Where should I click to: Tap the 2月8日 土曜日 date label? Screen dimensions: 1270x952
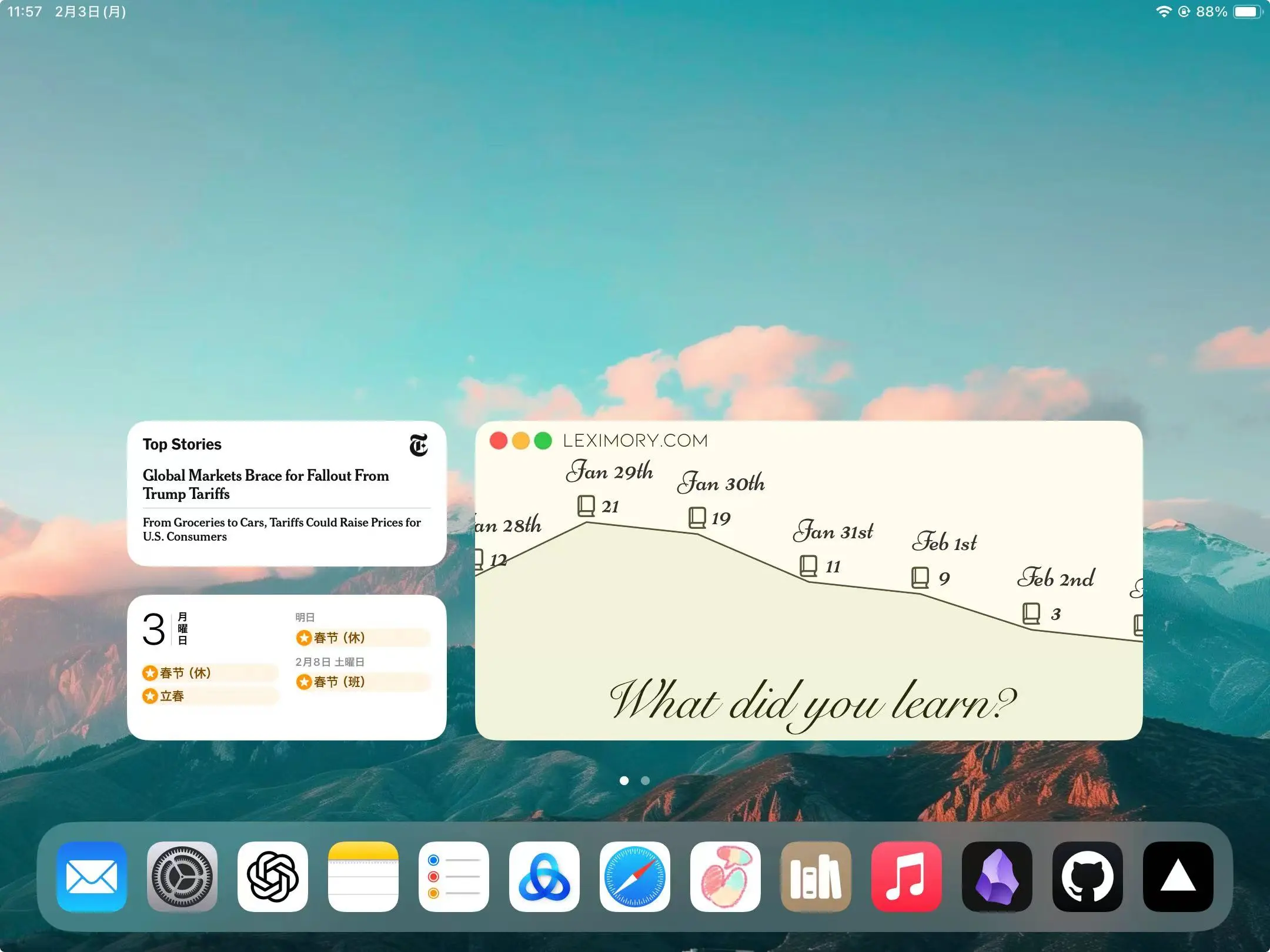click(x=330, y=662)
